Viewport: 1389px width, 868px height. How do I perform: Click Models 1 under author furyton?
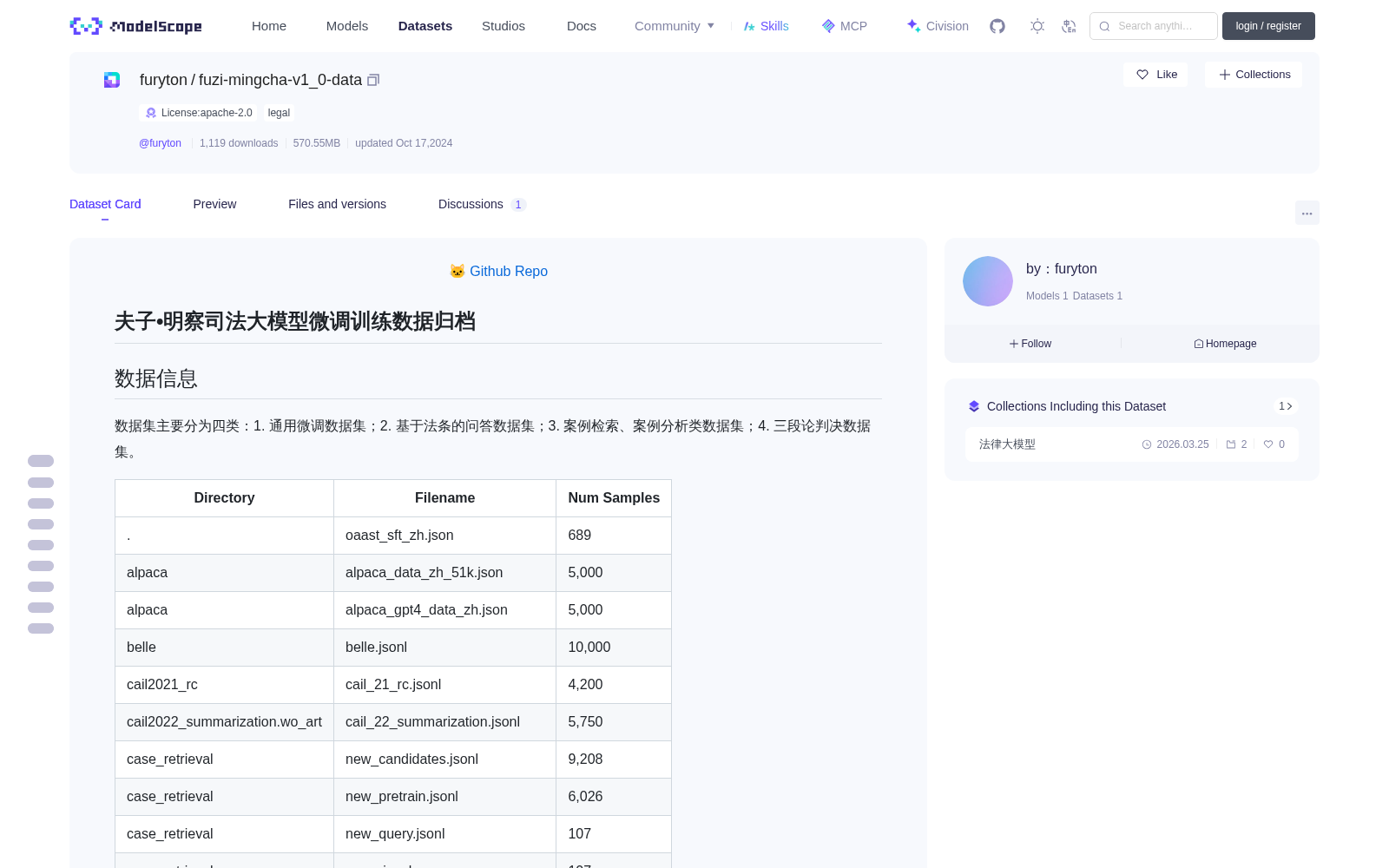click(x=1047, y=296)
